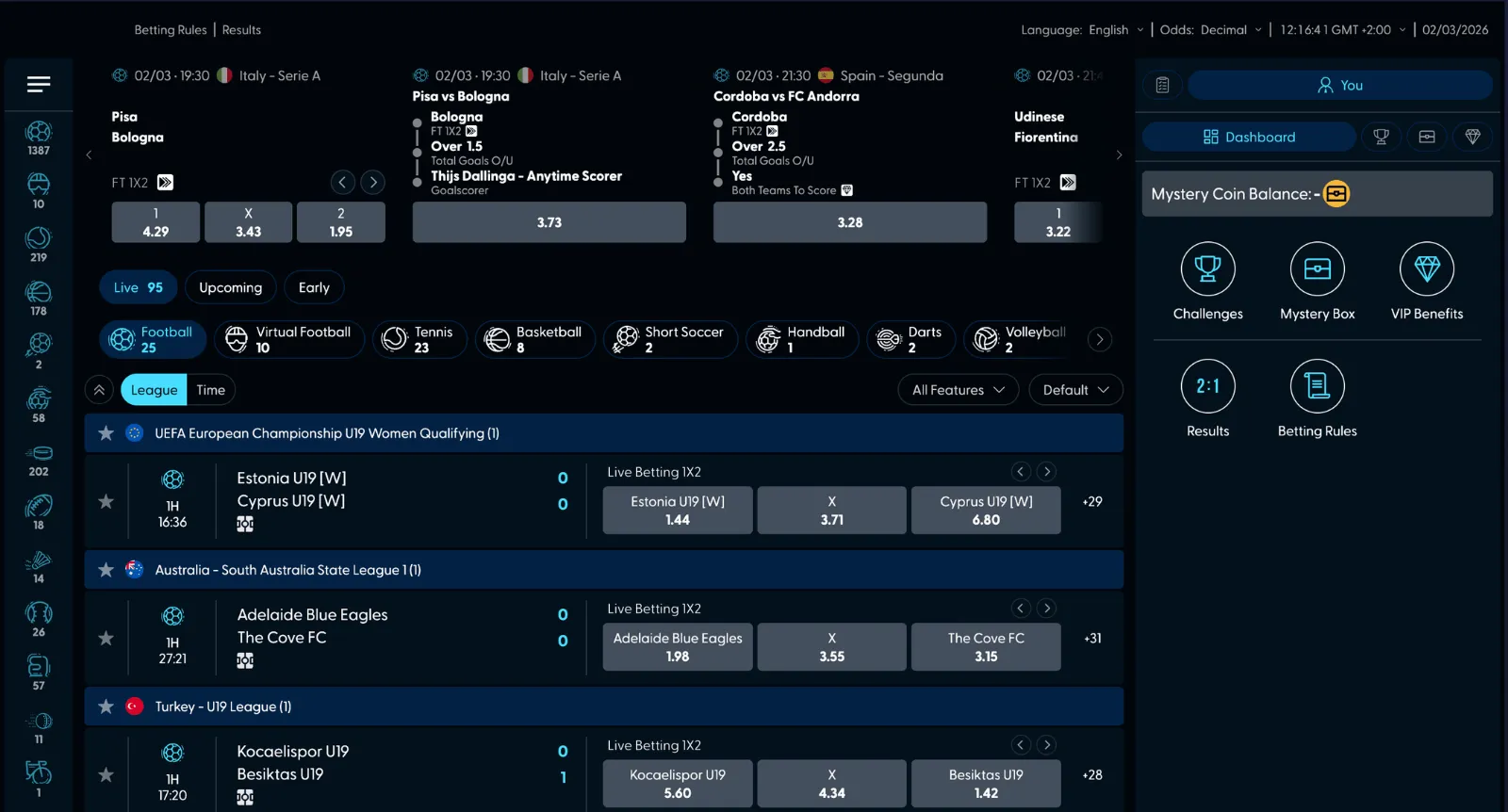Open the Mystery Box icon

[1317, 269]
